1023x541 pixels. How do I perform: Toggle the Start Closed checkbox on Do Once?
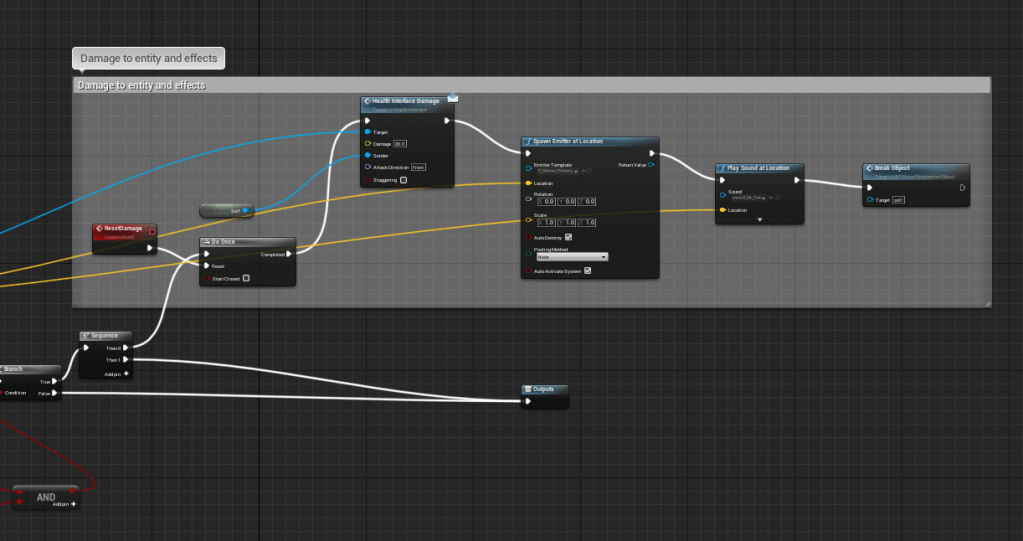click(246, 279)
